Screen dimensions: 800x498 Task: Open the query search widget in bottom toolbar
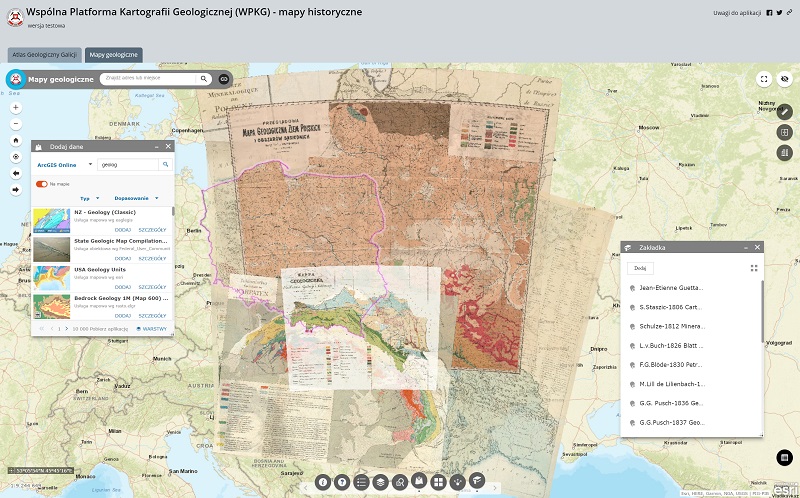click(400, 482)
